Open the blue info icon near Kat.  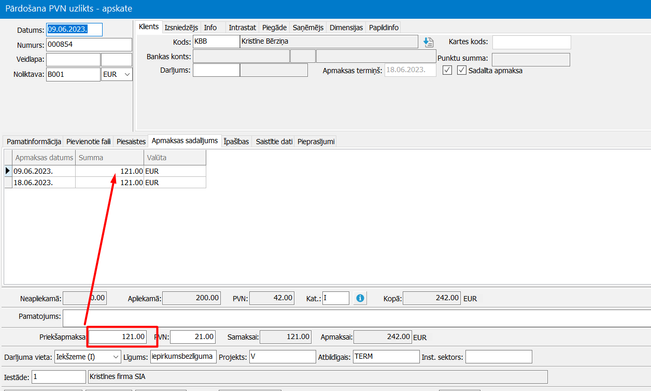tap(360, 298)
